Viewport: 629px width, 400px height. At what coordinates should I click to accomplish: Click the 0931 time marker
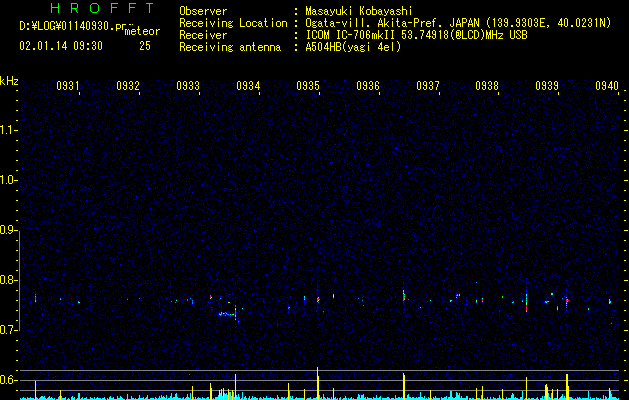pyautogui.click(x=67, y=85)
